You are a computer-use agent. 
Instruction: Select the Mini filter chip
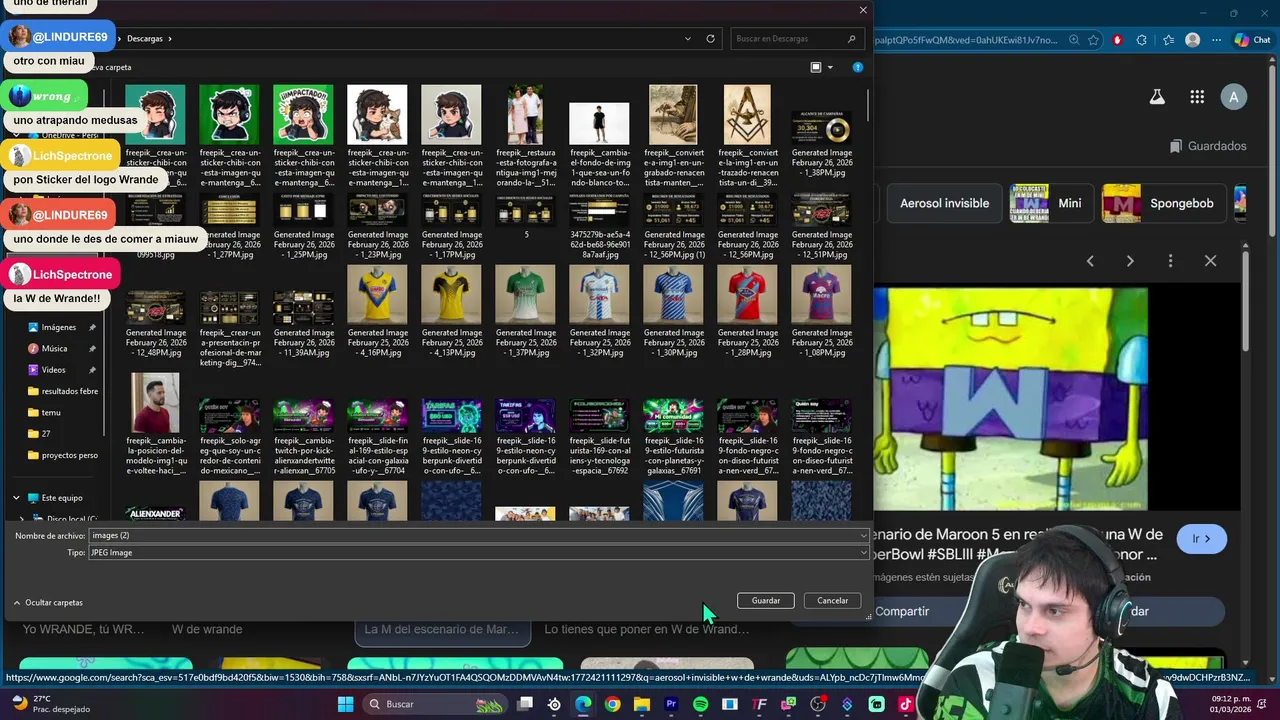coord(1050,203)
